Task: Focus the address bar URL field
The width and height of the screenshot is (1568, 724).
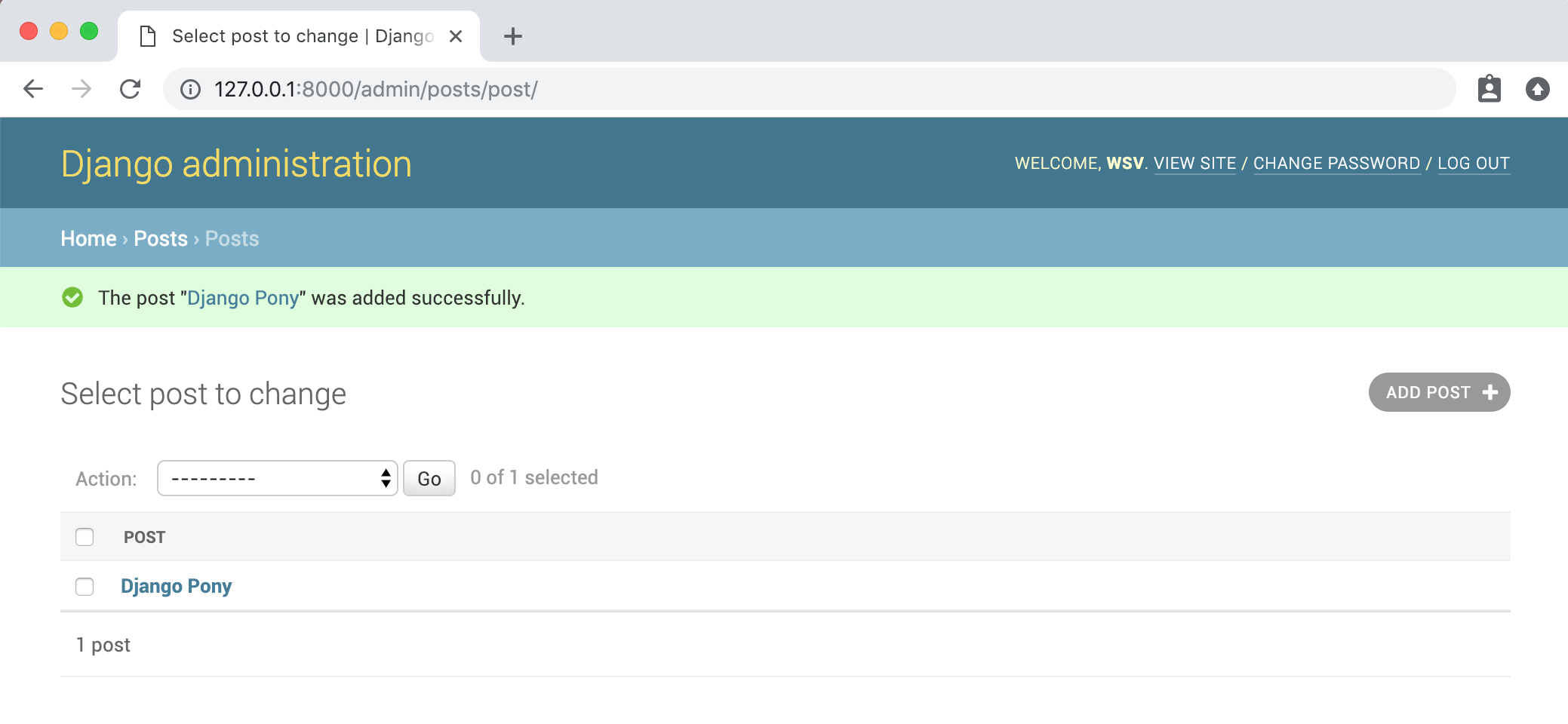Action: click(x=809, y=89)
